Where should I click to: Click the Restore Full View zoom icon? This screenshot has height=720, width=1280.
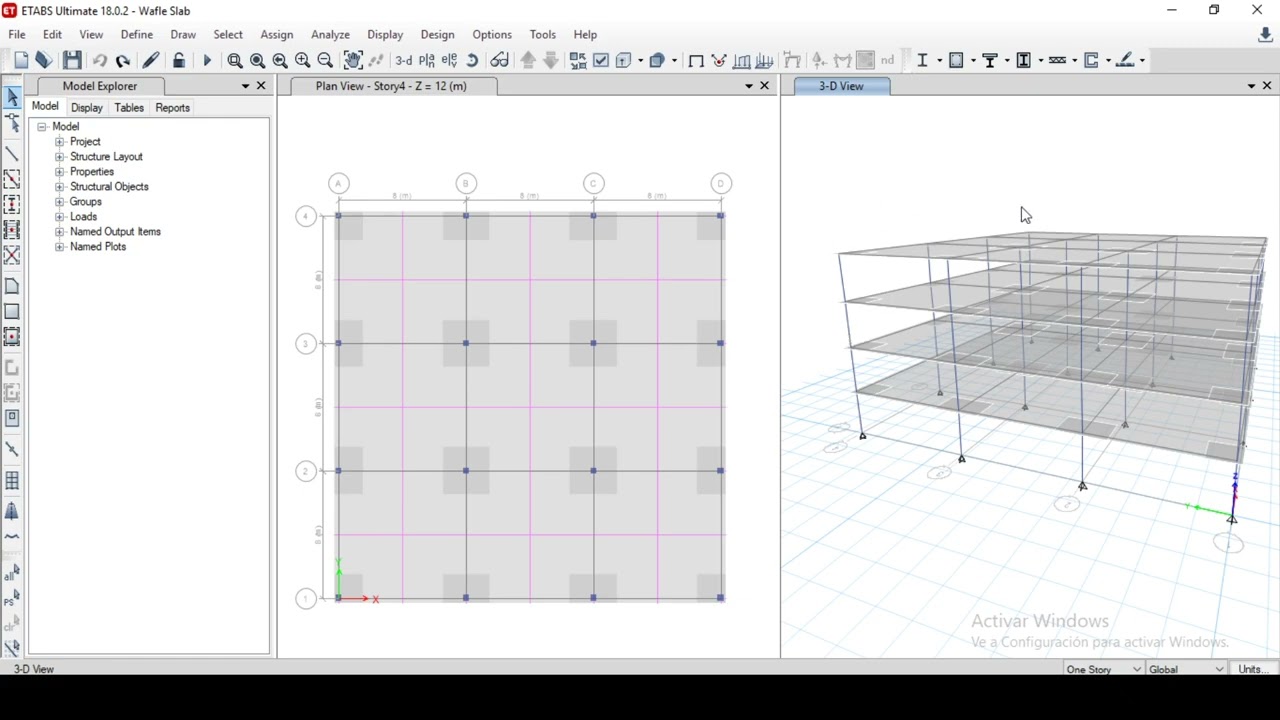(x=257, y=60)
